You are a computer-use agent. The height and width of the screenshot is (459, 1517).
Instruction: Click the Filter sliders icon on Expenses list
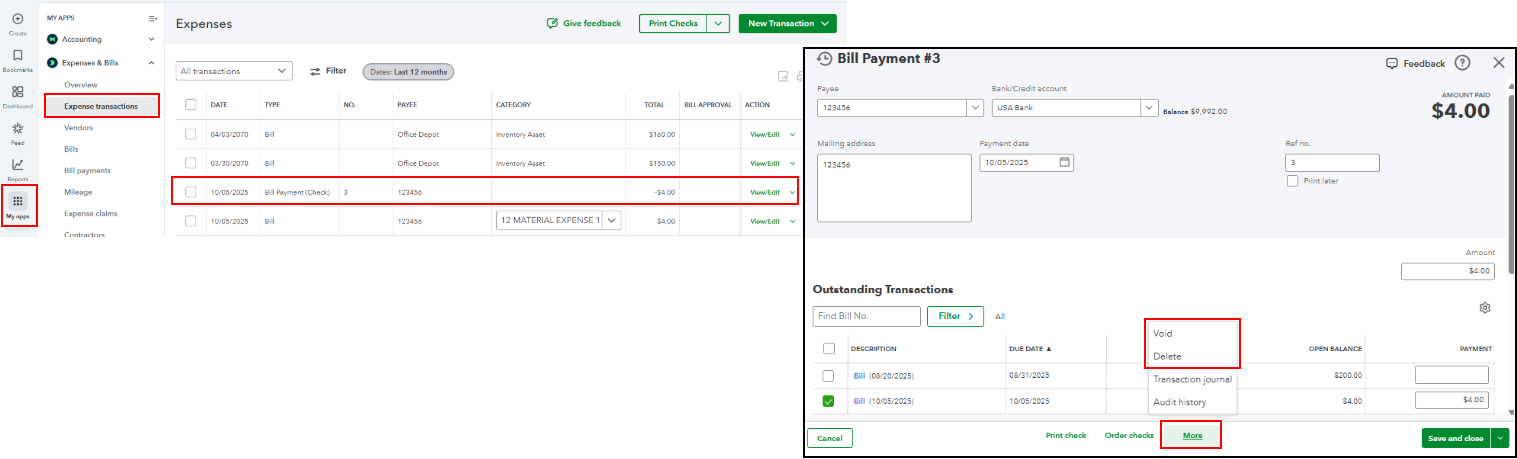click(315, 71)
